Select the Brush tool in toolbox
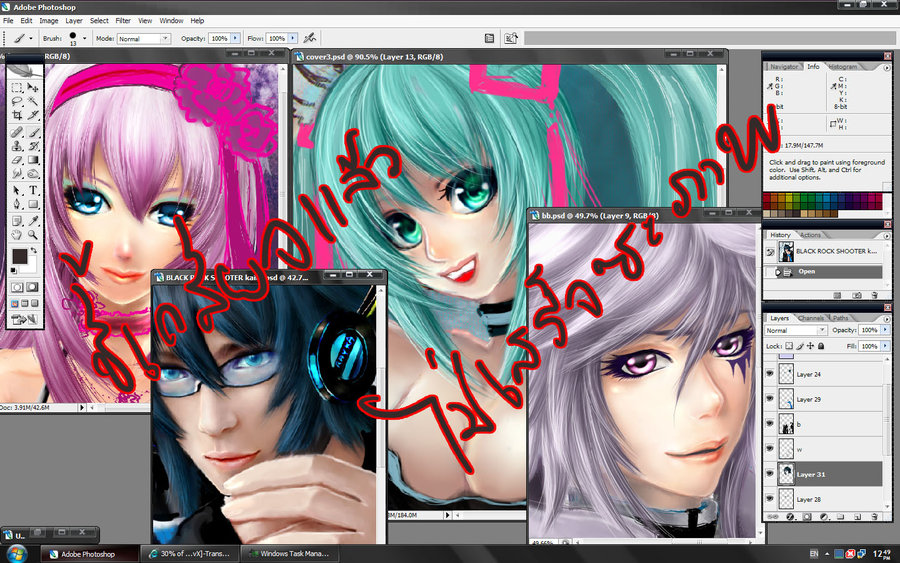The width and height of the screenshot is (900, 563). point(33,133)
